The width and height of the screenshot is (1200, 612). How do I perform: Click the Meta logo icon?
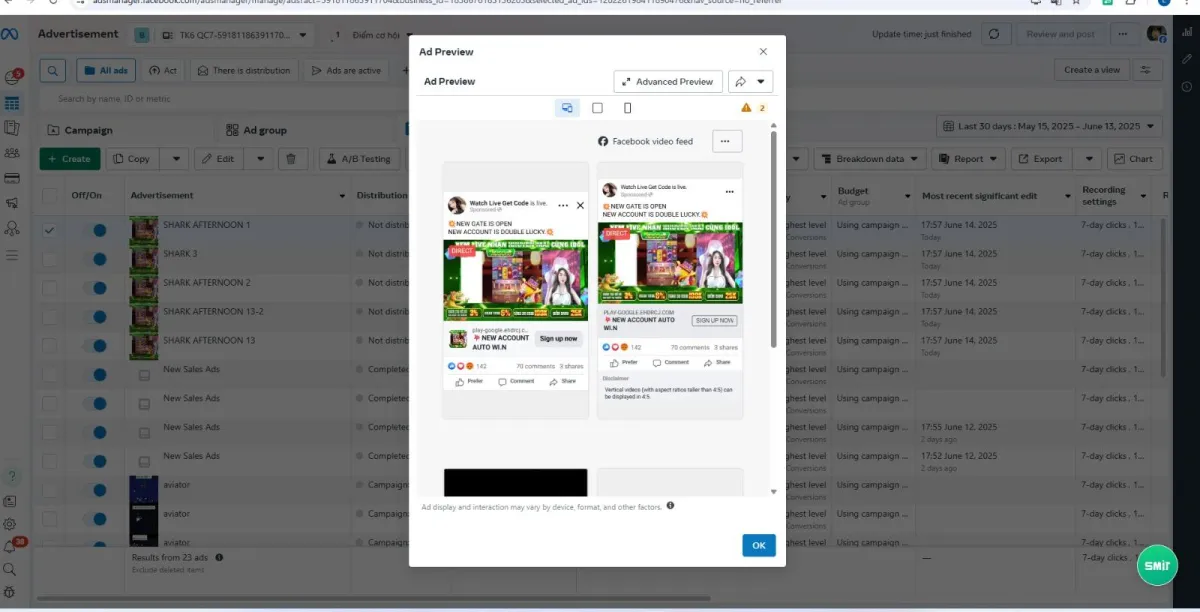pyautogui.click(x=10, y=34)
